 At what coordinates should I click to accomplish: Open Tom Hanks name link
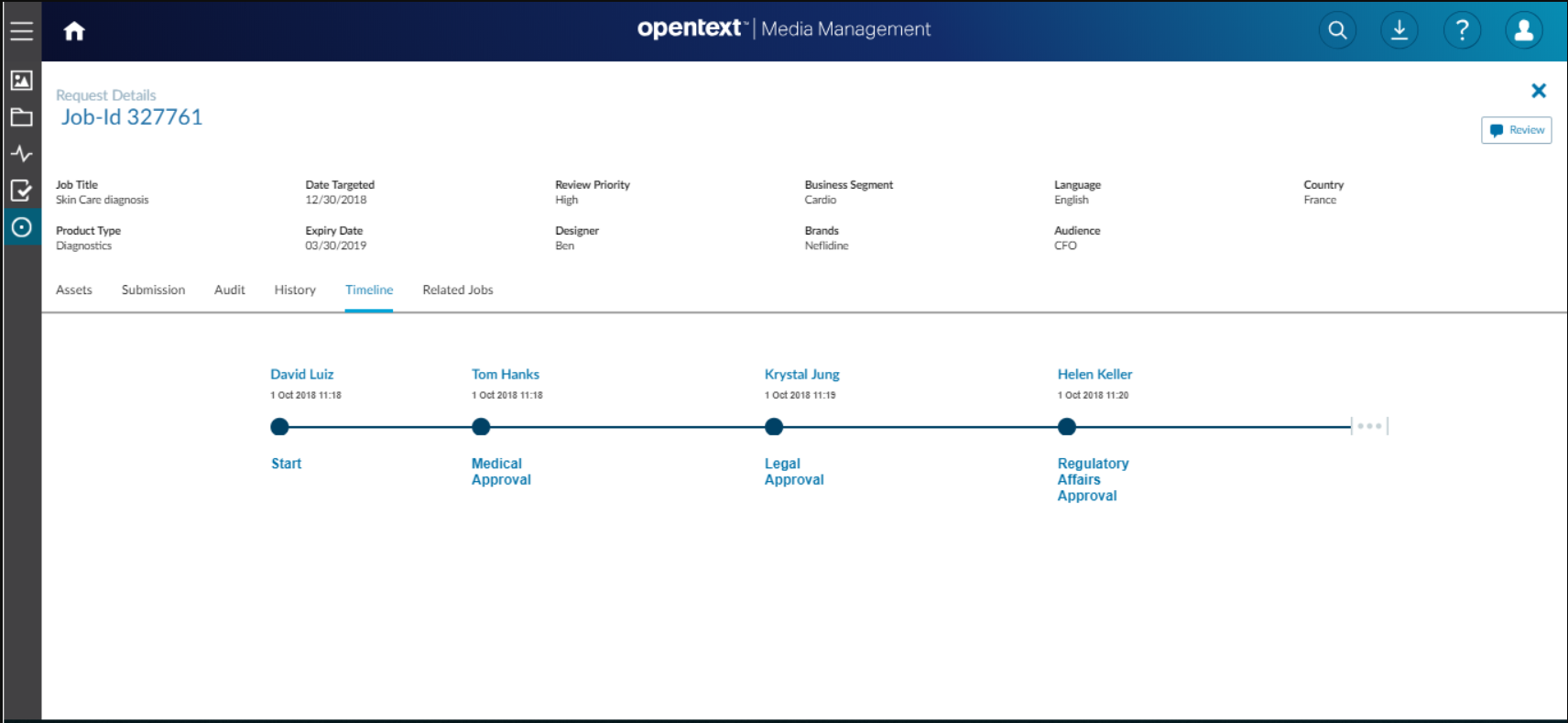click(506, 374)
